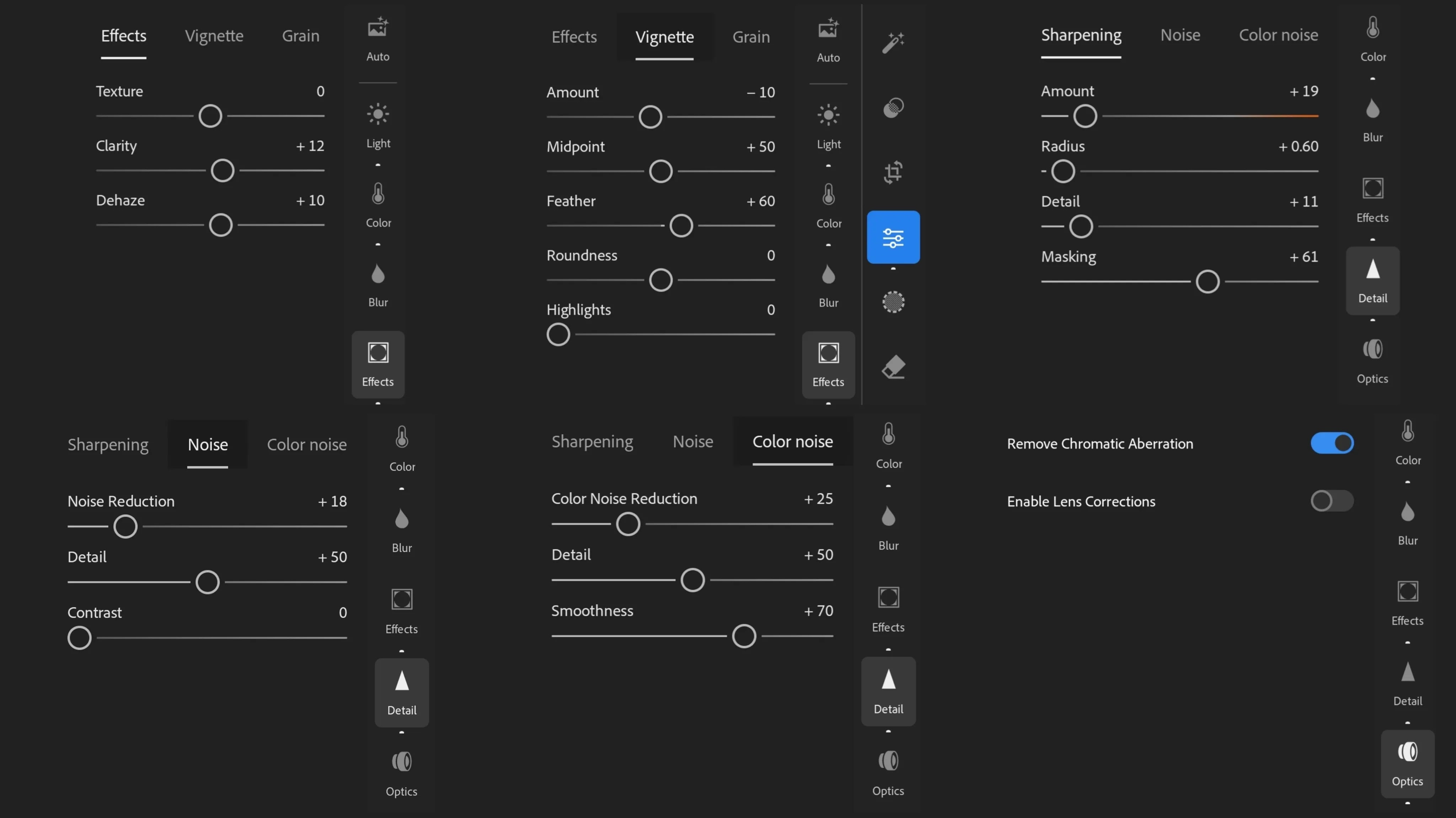Click the blue adjustments sliders tool
Image resolution: width=1456 pixels, height=818 pixels.
pos(893,237)
